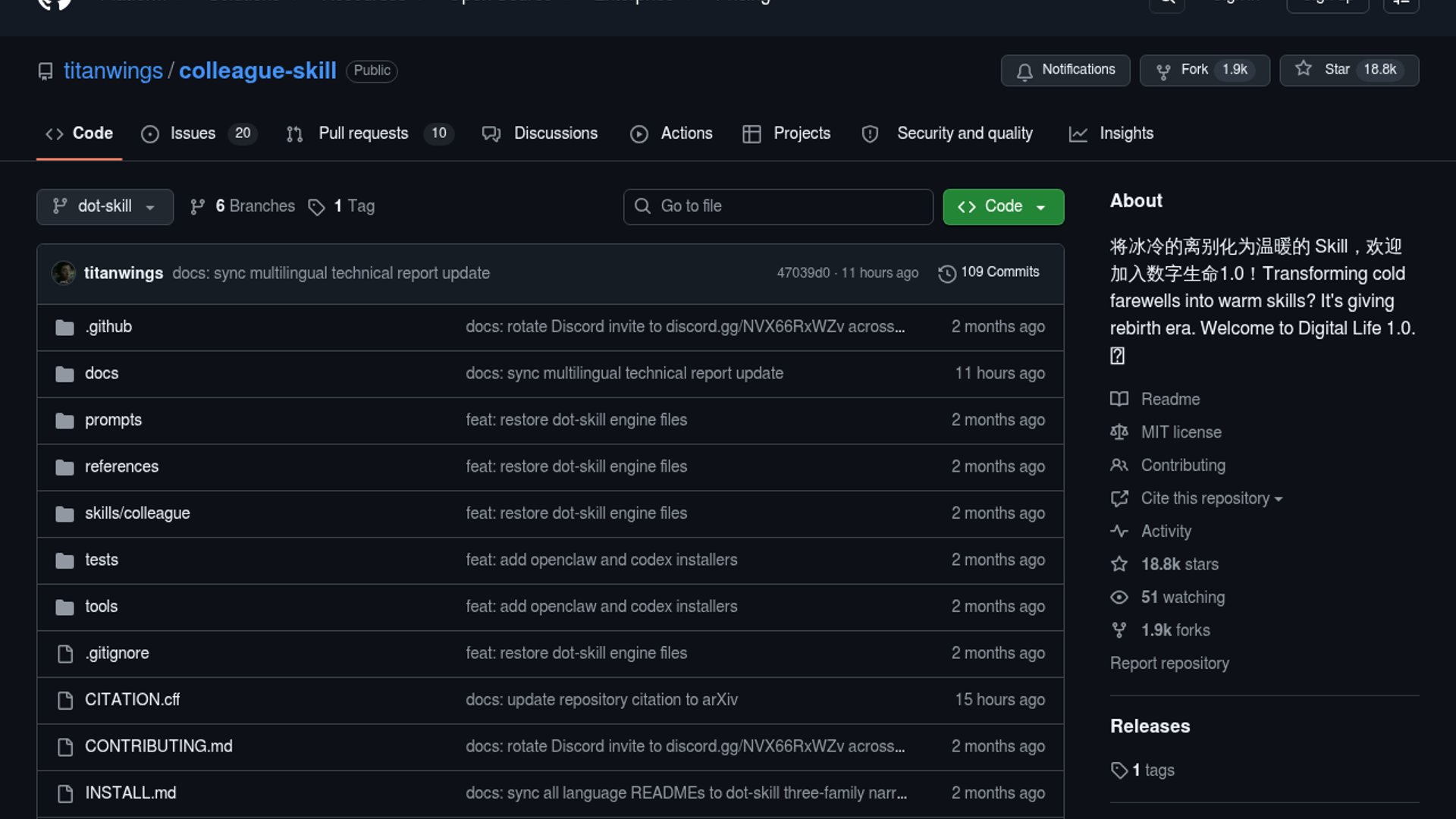Focus the Go to file search field
Screen dimensions: 1456x819
coord(778,206)
